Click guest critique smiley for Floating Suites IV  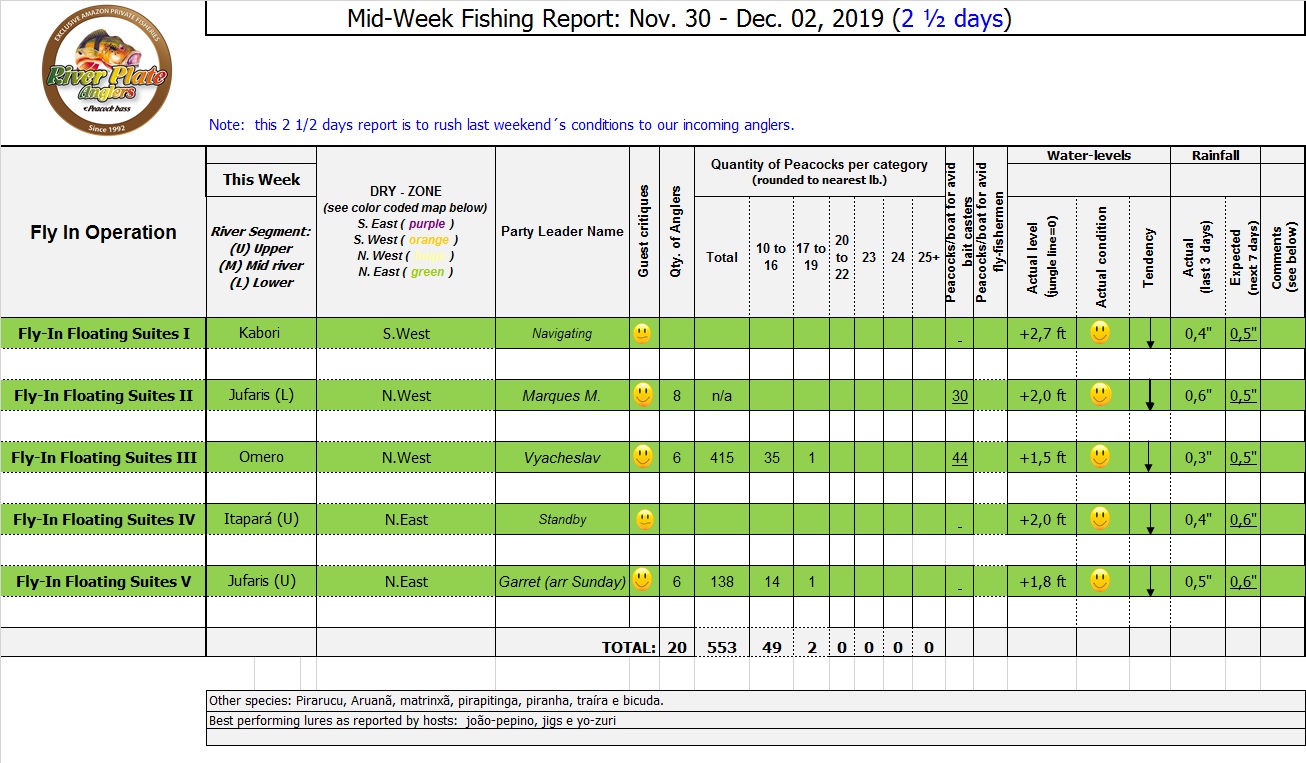[x=645, y=520]
